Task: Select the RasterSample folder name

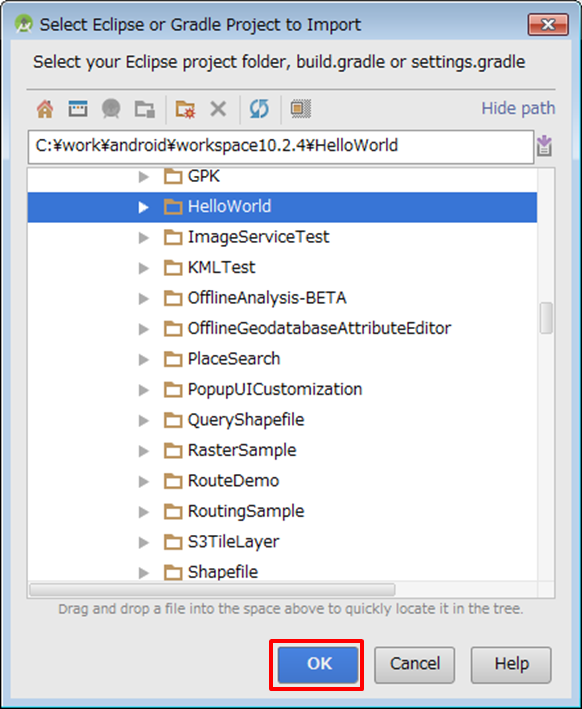Action: coord(242,450)
